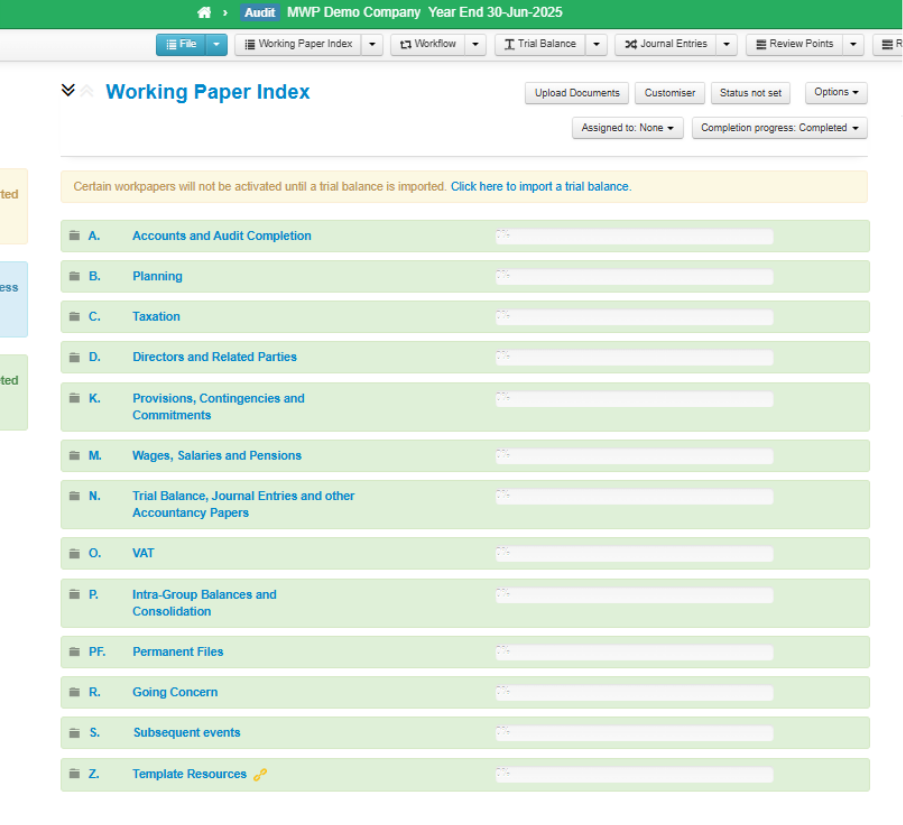Open the Options dropdown
903x825 pixels.
(836, 93)
